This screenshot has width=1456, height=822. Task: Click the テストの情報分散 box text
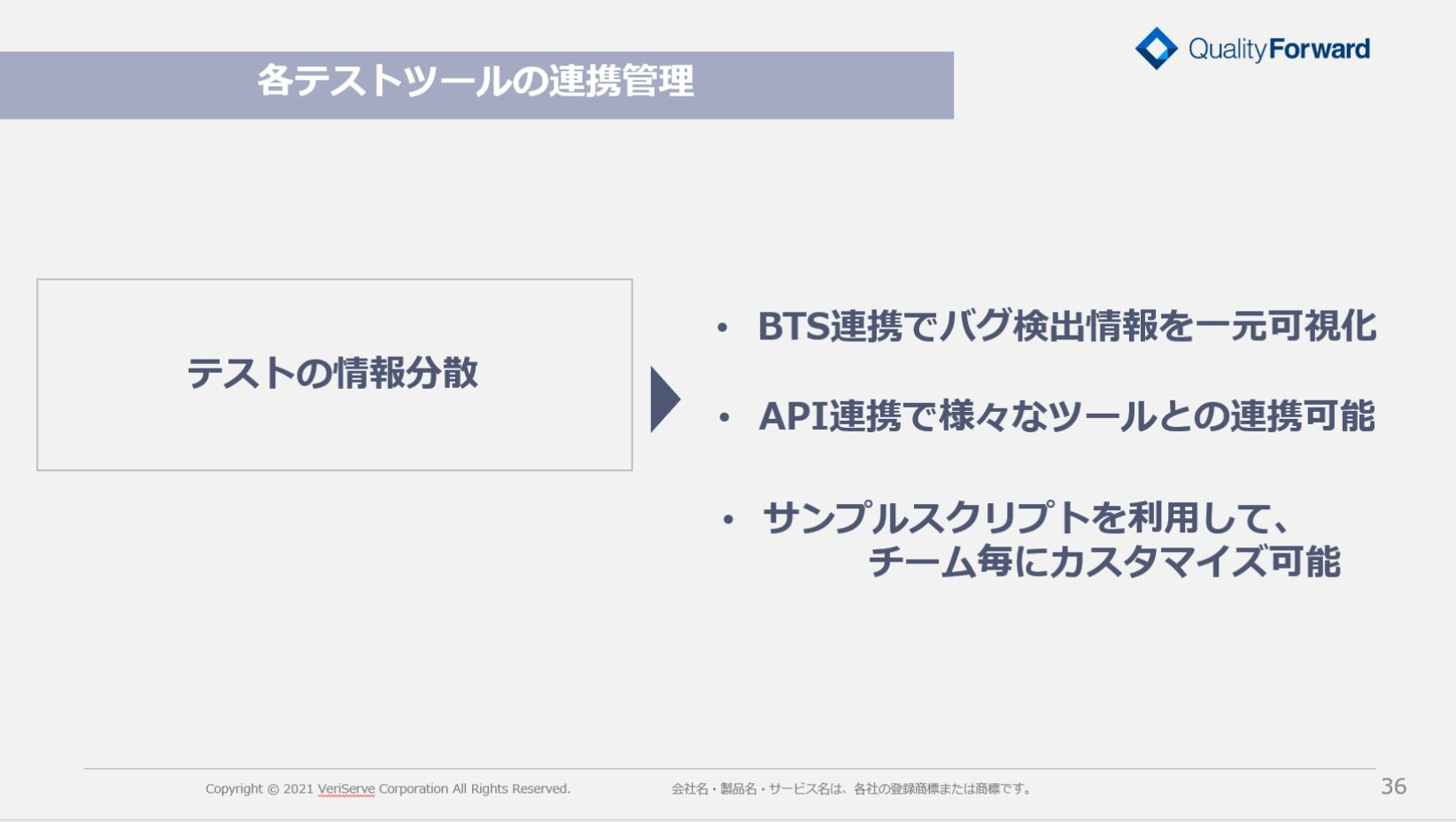pyautogui.click(x=333, y=374)
